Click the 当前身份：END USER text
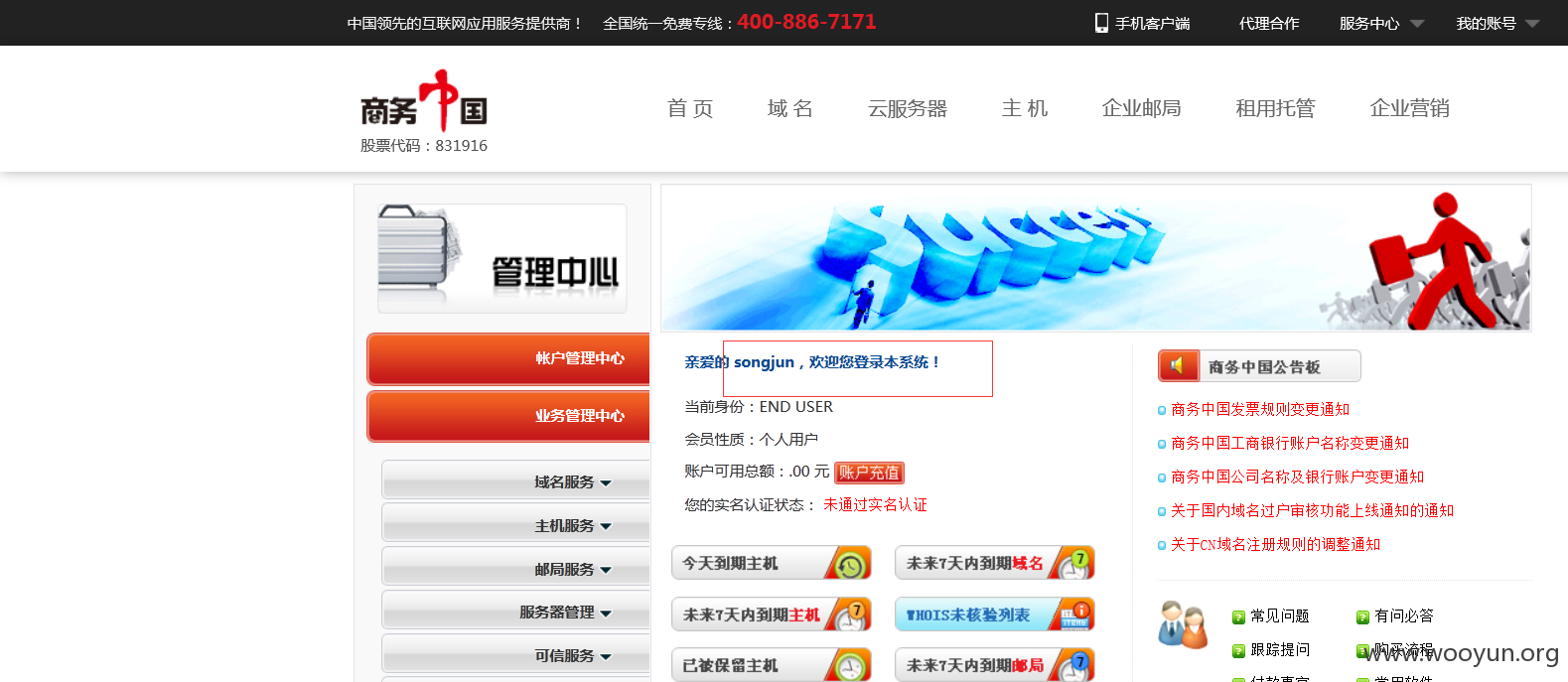This screenshot has width=1568, height=682. [759, 407]
